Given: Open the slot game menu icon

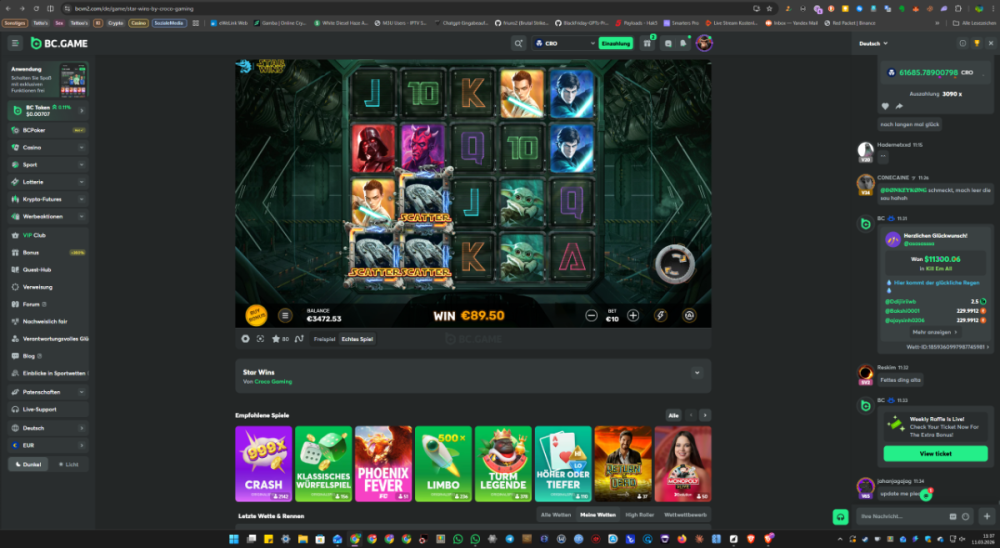Looking at the screenshot, I should point(284,315).
